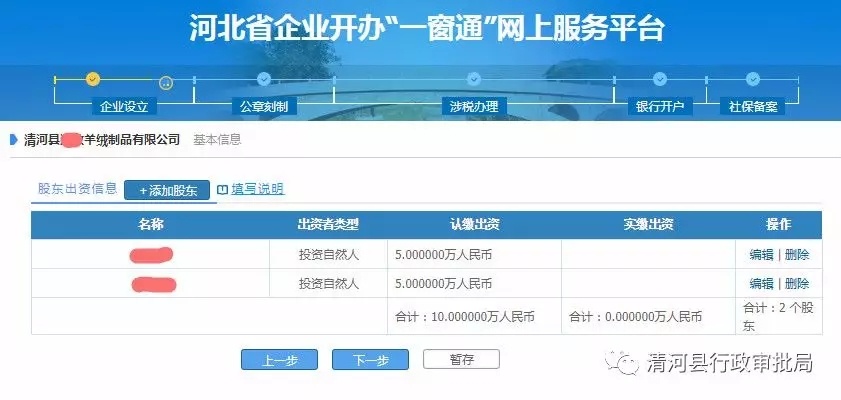Click 删除 for the second shareholder
Screen dimensions: 841x400
click(x=797, y=283)
